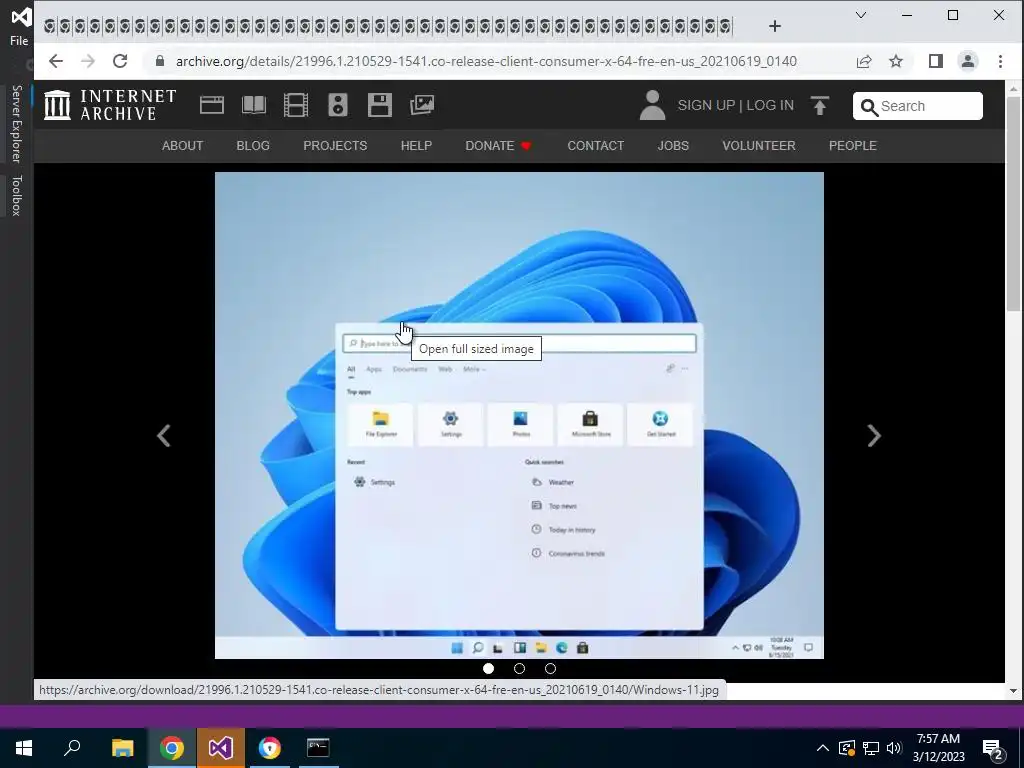Open the Texts book icon

tap(253, 105)
